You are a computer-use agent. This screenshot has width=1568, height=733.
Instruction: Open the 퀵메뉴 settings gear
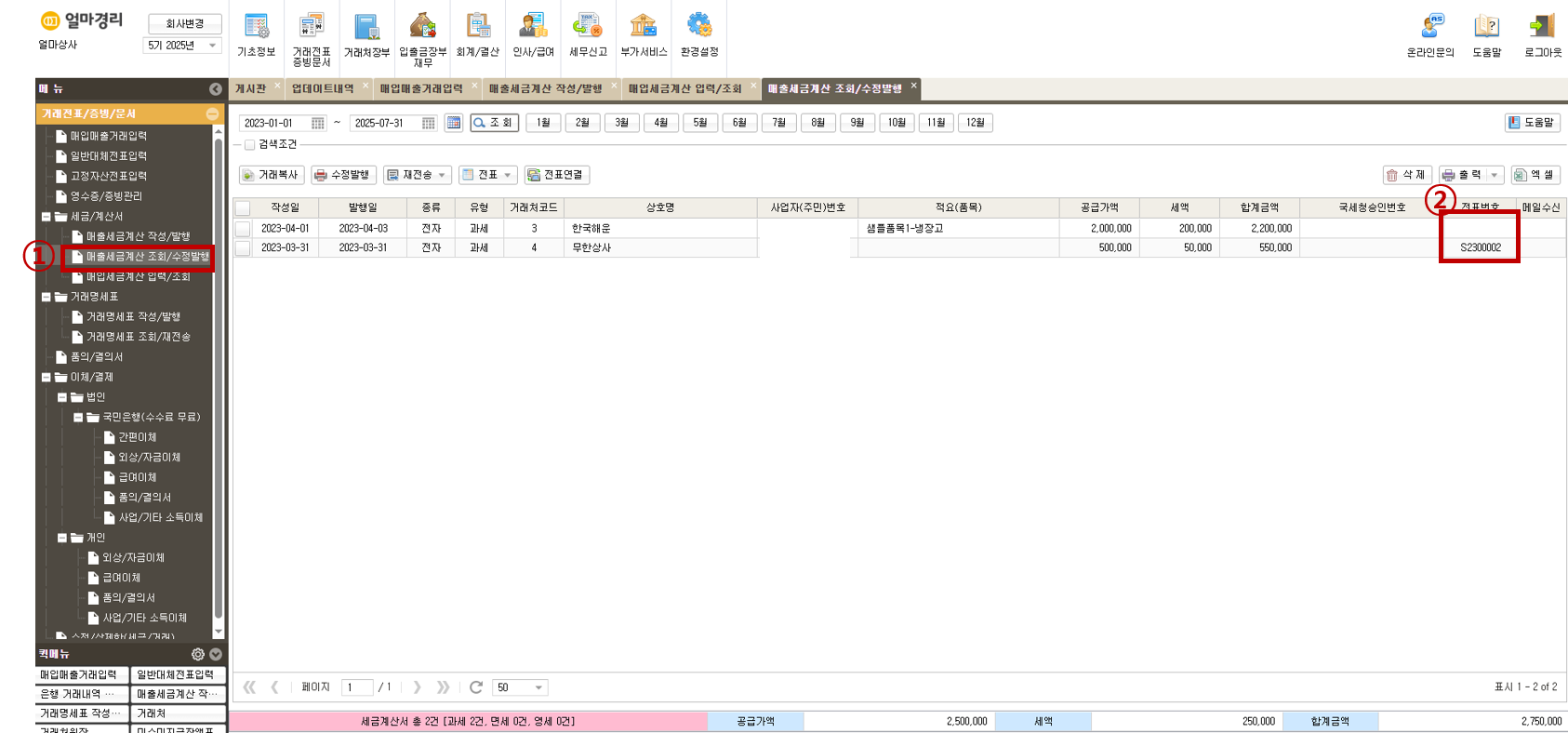coord(197,654)
